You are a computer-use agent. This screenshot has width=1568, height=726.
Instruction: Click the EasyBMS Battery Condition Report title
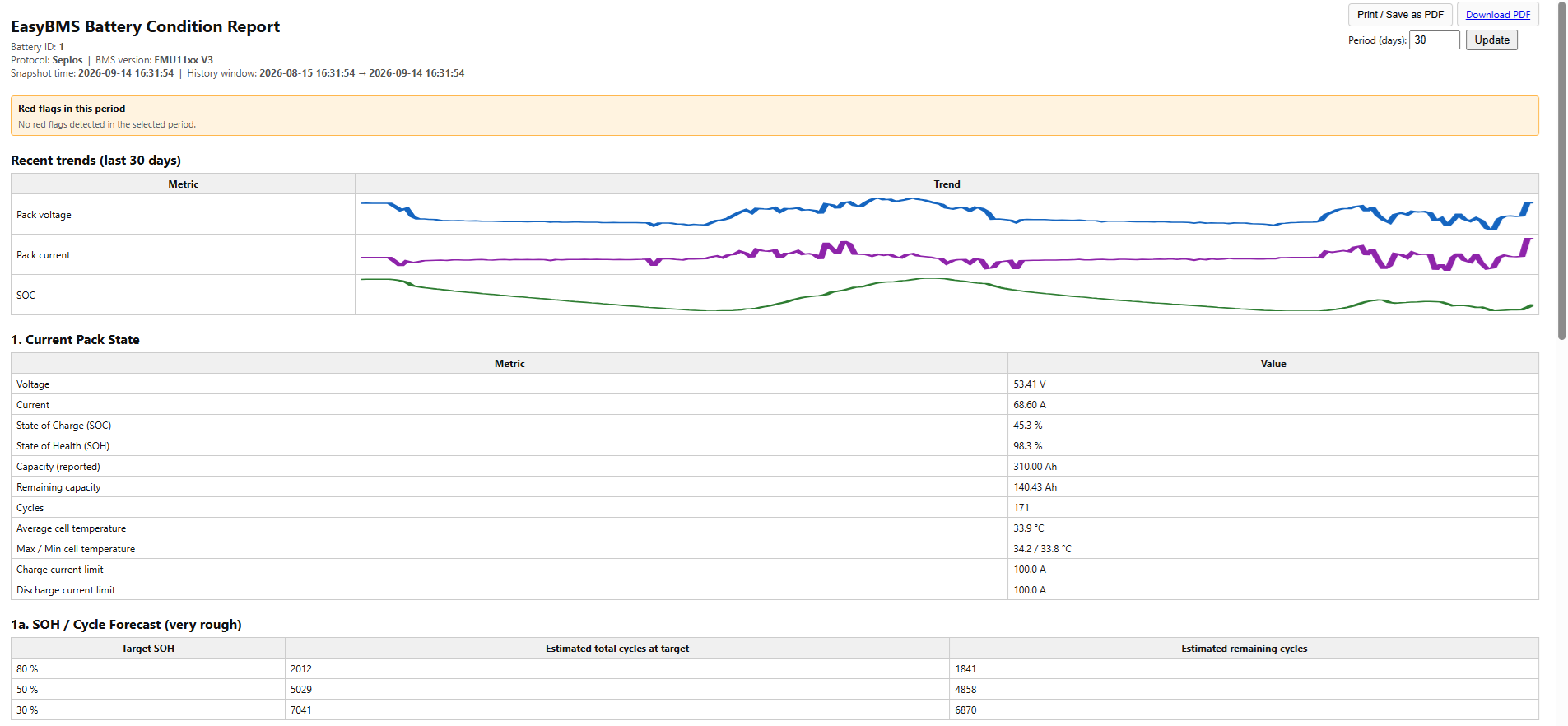pyautogui.click(x=146, y=26)
